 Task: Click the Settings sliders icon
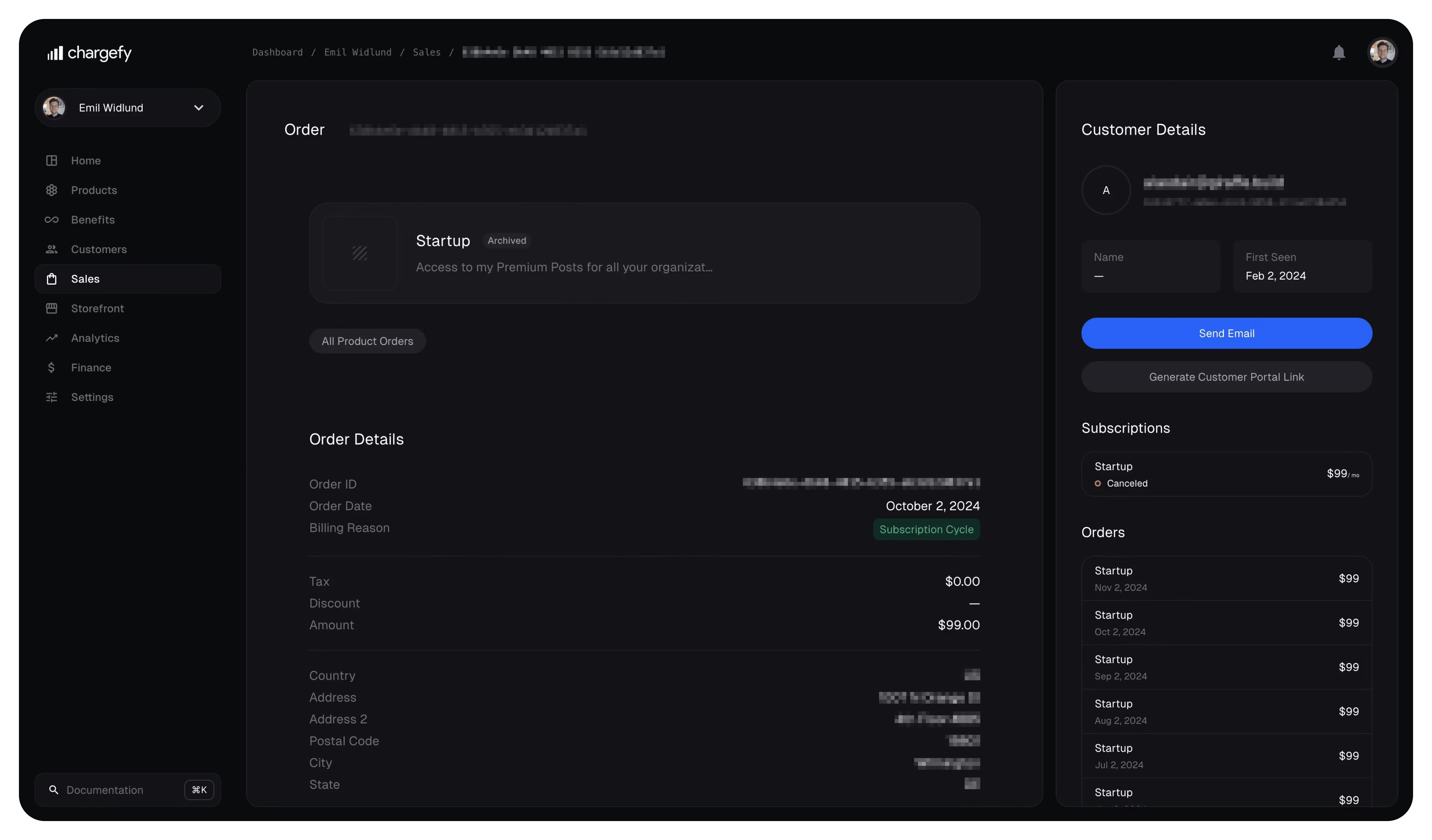click(x=52, y=397)
